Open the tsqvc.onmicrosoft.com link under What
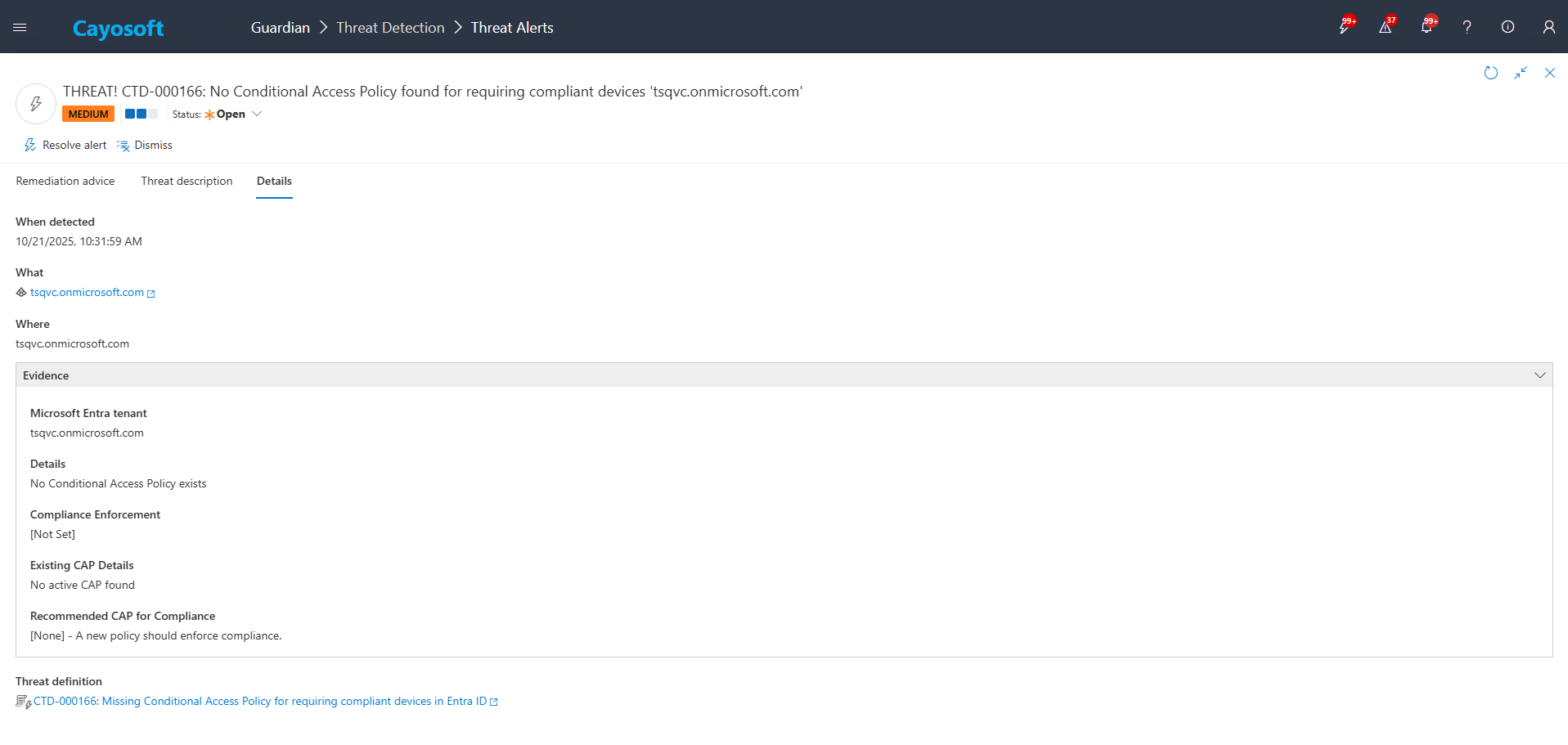The image size is (1568, 745). [x=87, y=292]
